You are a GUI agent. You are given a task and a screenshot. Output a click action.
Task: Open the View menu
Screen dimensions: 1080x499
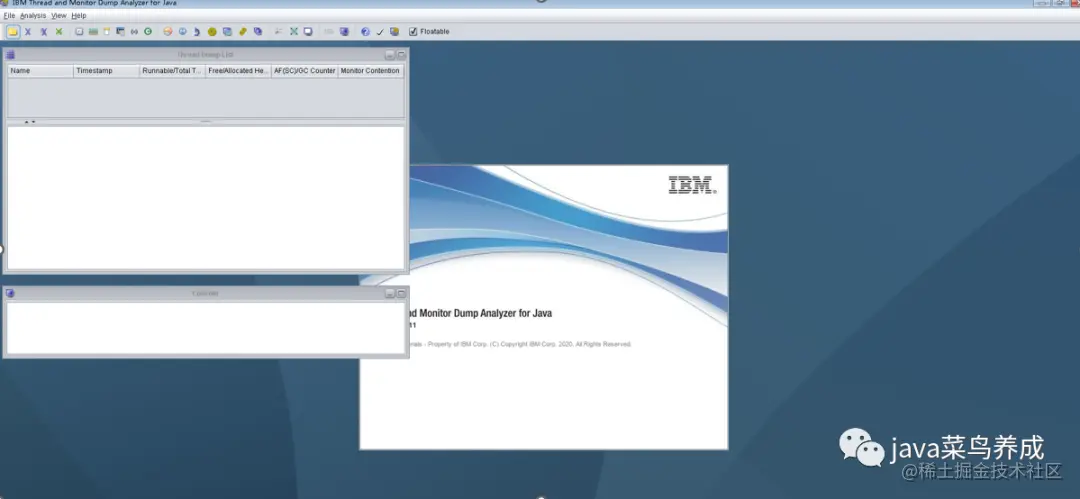coord(59,15)
